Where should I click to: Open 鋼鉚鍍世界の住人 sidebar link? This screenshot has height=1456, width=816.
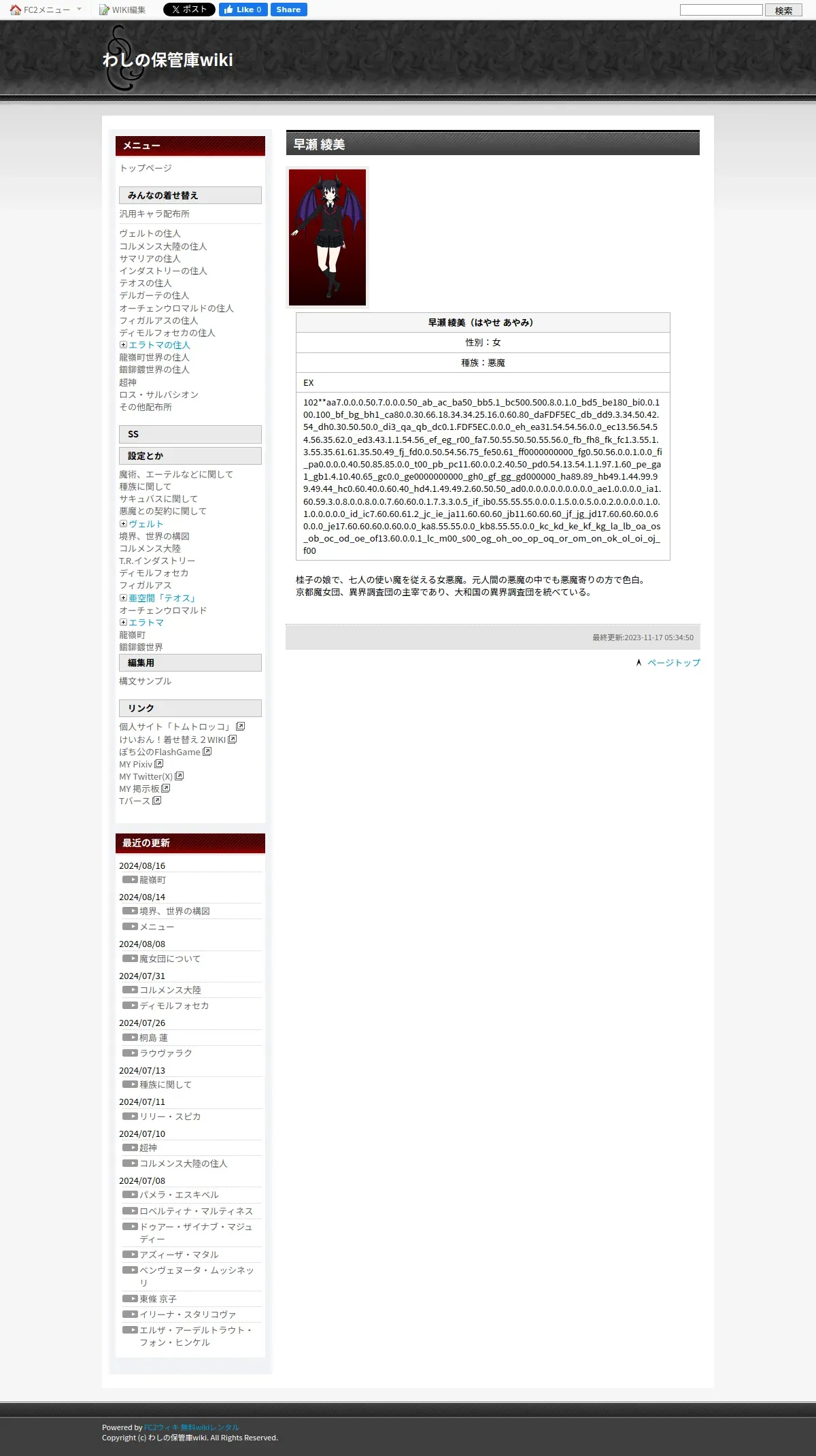[154, 369]
